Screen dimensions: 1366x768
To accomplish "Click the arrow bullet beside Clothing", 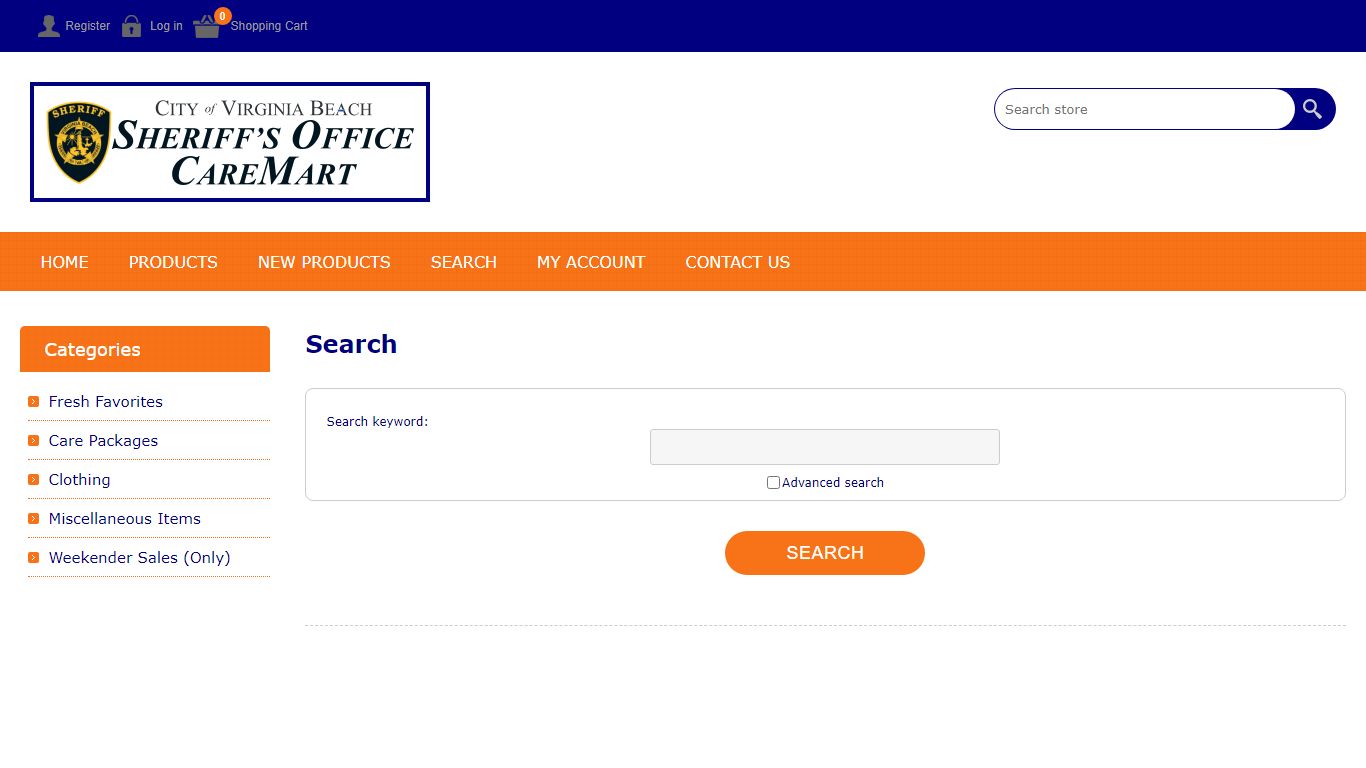I will click(34, 480).
